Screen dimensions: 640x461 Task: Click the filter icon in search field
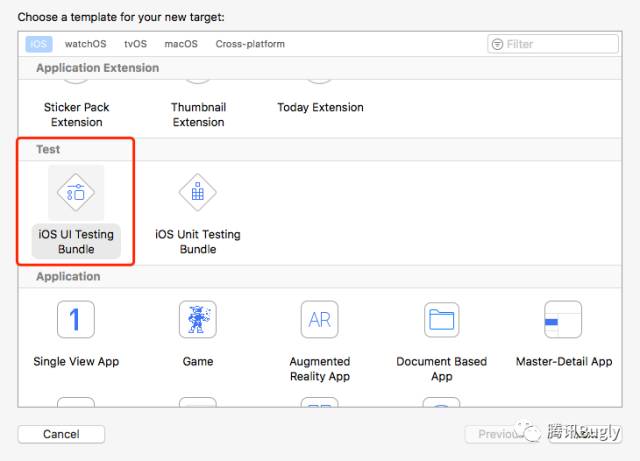click(497, 44)
